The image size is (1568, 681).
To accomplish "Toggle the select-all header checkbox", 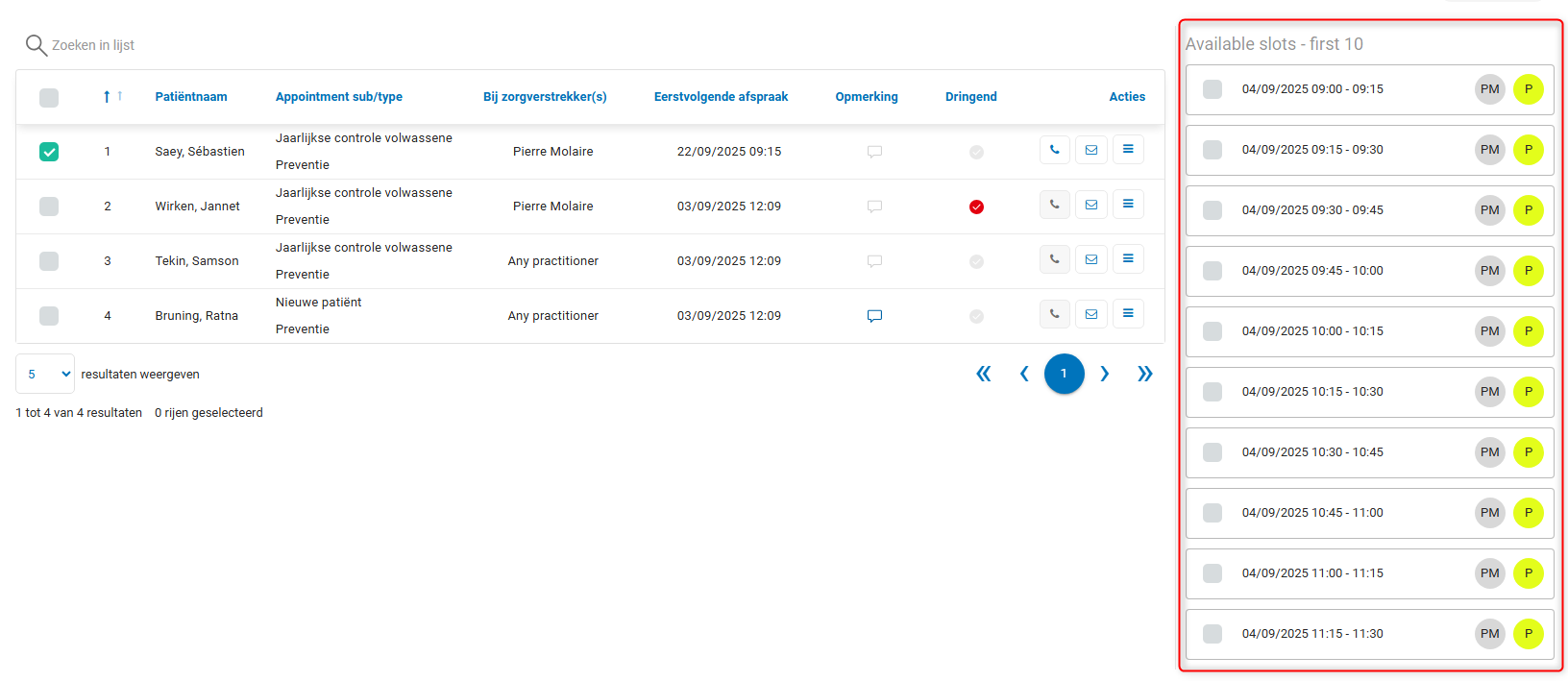I will pos(49,97).
